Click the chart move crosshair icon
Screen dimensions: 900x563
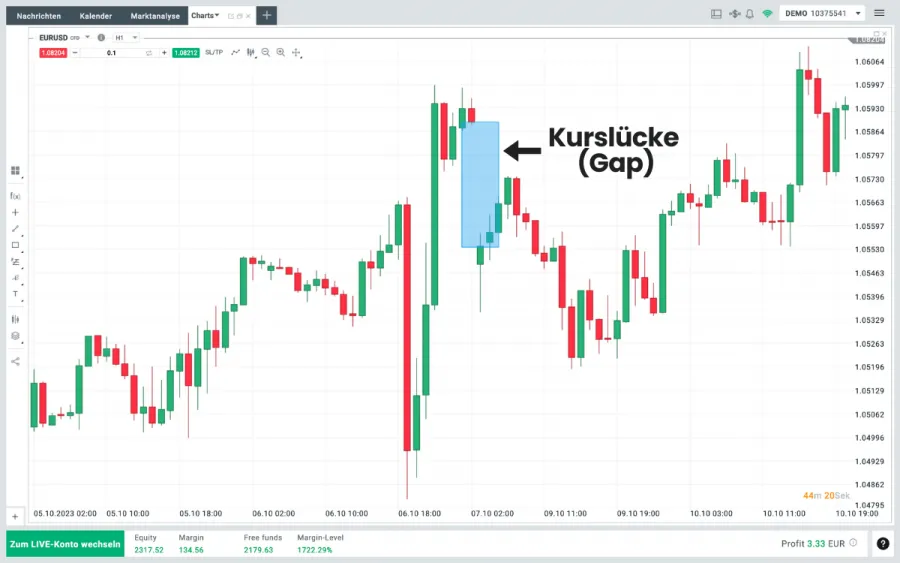point(296,53)
